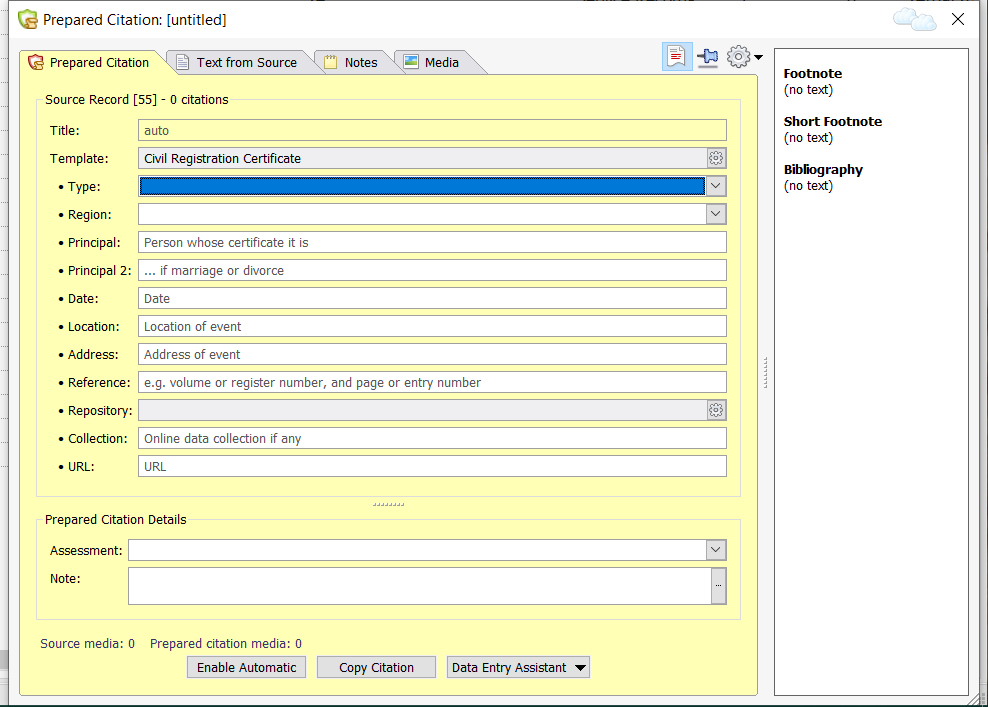The width and height of the screenshot is (988, 707).
Task: Click the Prepared Citation Details group label
Action: click(x=115, y=519)
